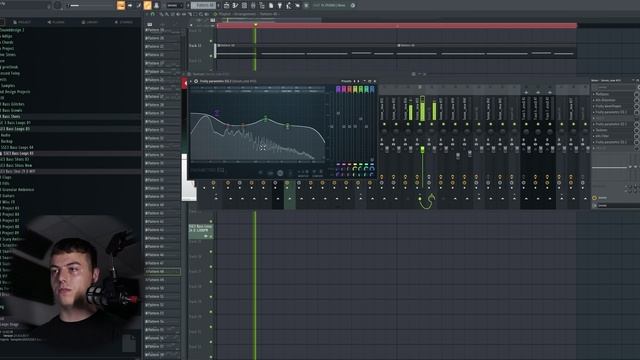This screenshot has height=360, width=640.
Task: Open the Backup folder in browser
Action: tap(6, 141)
